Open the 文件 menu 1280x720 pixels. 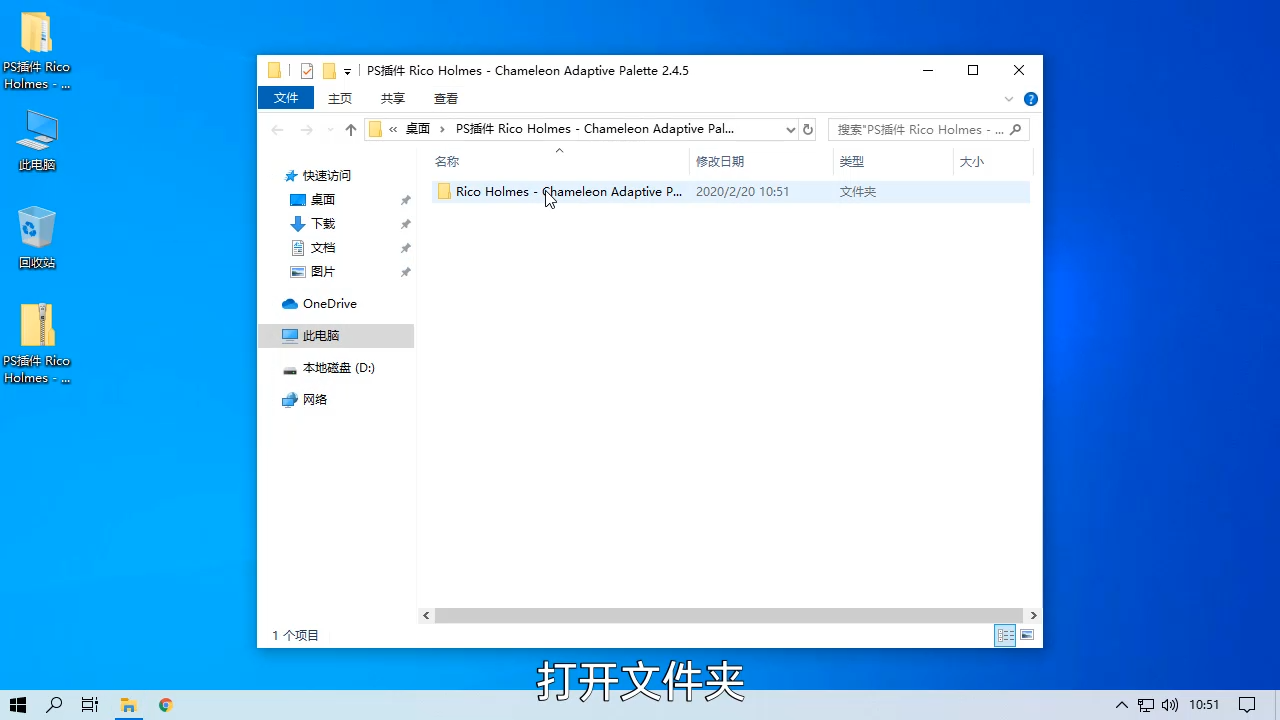click(x=286, y=98)
